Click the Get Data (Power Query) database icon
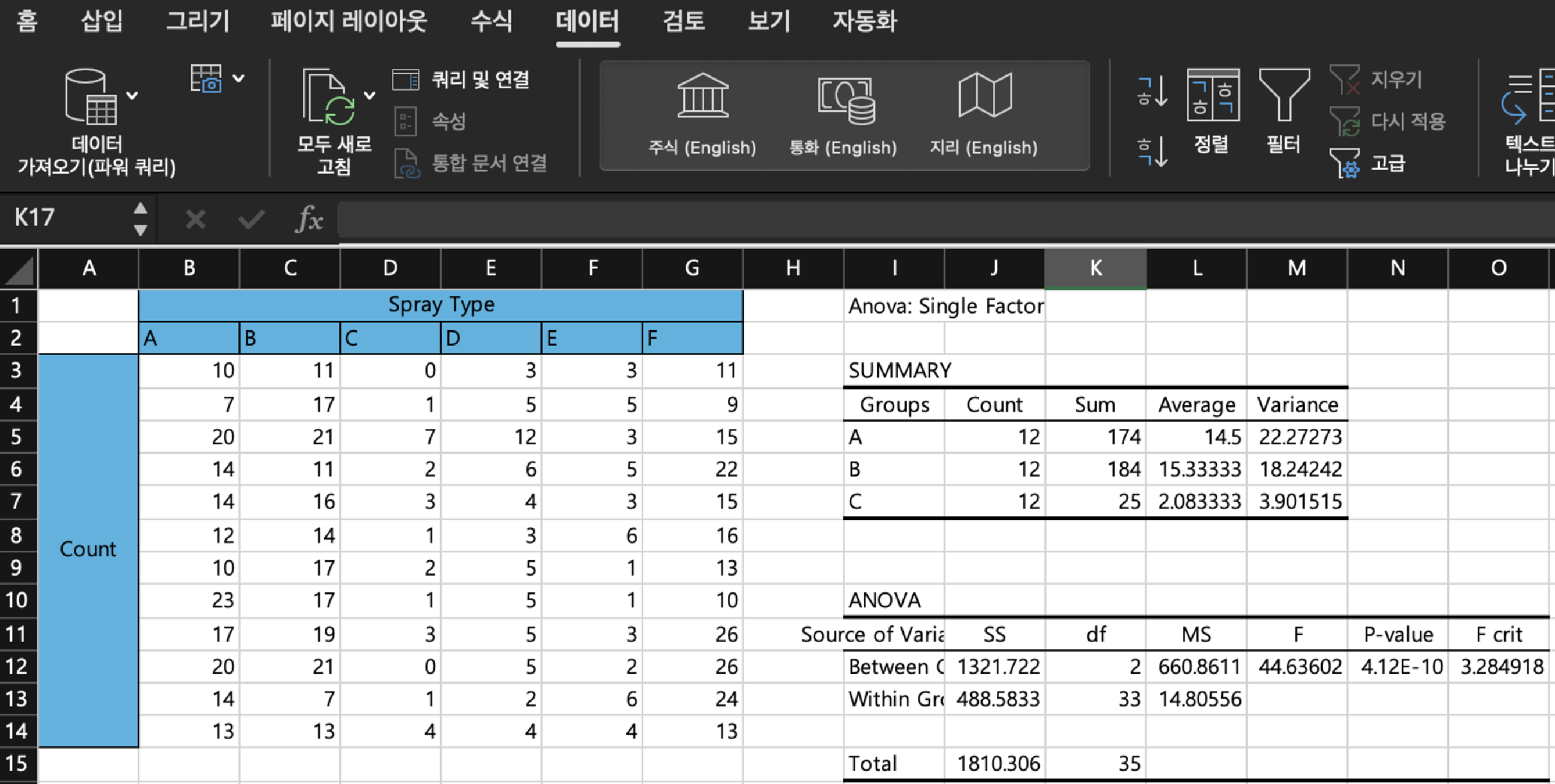Image resolution: width=1555 pixels, height=784 pixels. pyautogui.click(x=91, y=96)
